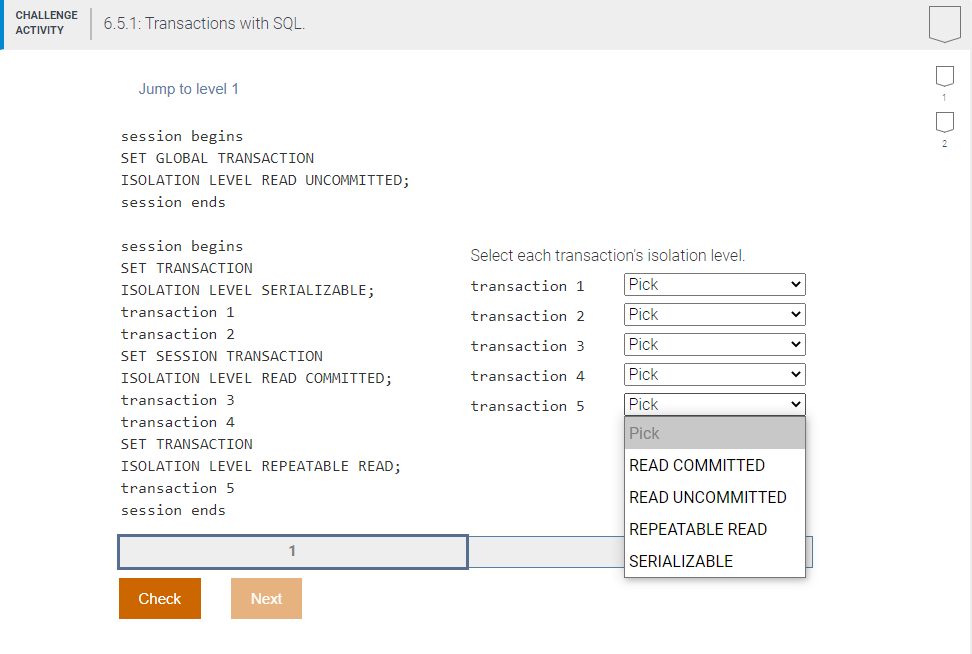This screenshot has height=654, width=972.
Task: Click the Next button
Action: 266,598
